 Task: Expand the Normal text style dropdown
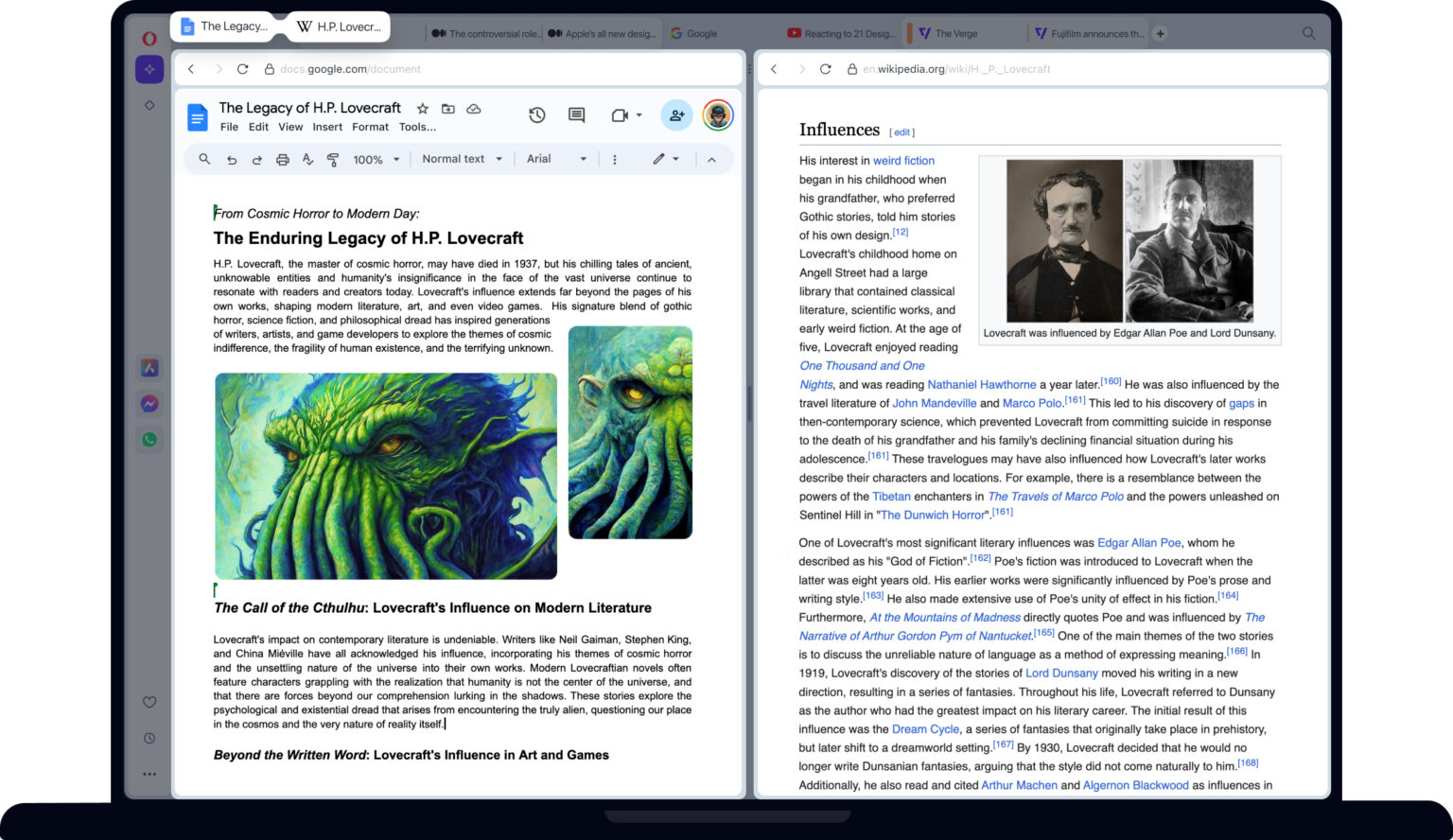[461, 159]
